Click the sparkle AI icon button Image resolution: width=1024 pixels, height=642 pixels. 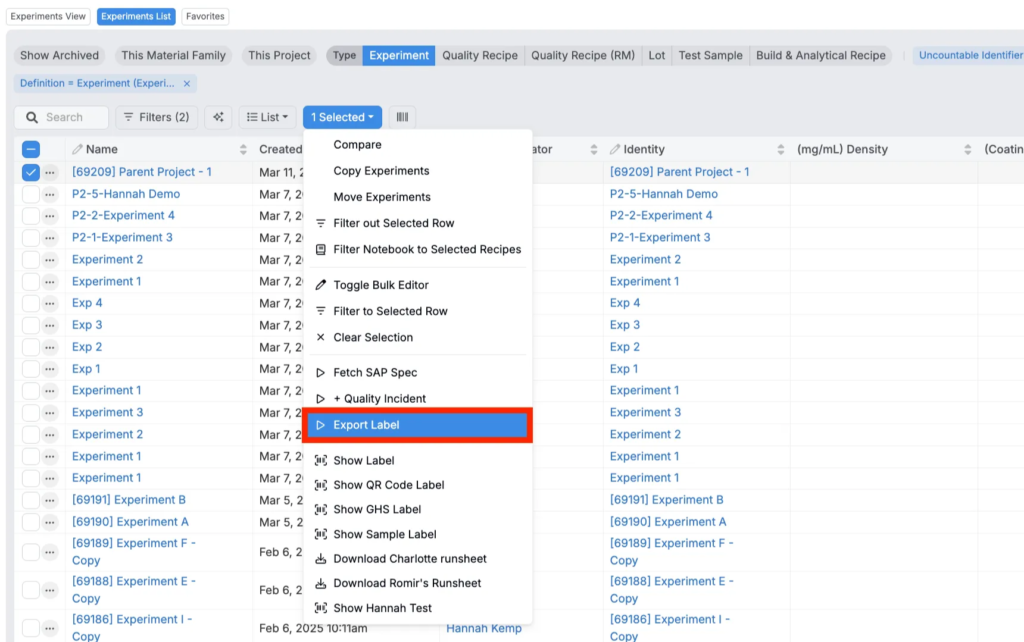coord(218,117)
